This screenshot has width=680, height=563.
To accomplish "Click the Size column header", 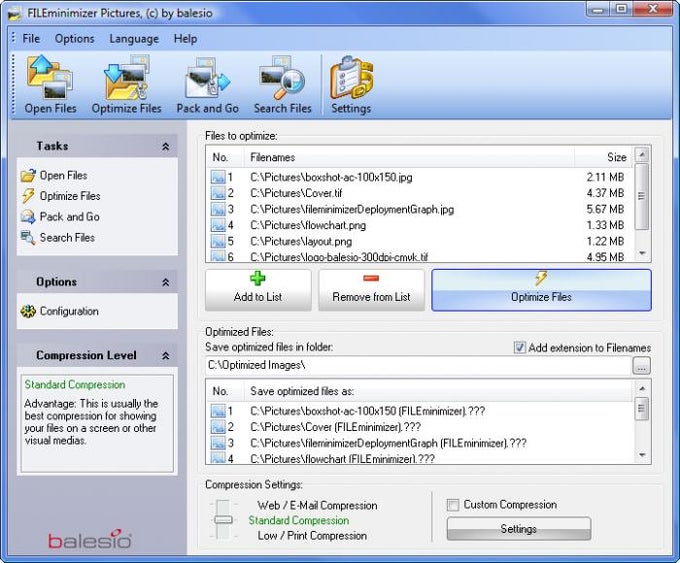I will coord(604,157).
